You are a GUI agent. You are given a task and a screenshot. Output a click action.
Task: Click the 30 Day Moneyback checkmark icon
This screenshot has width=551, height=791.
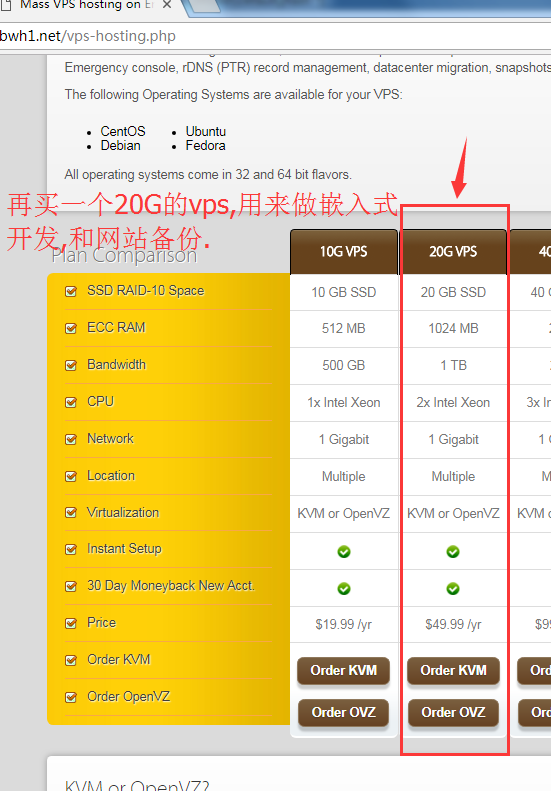click(x=71, y=586)
